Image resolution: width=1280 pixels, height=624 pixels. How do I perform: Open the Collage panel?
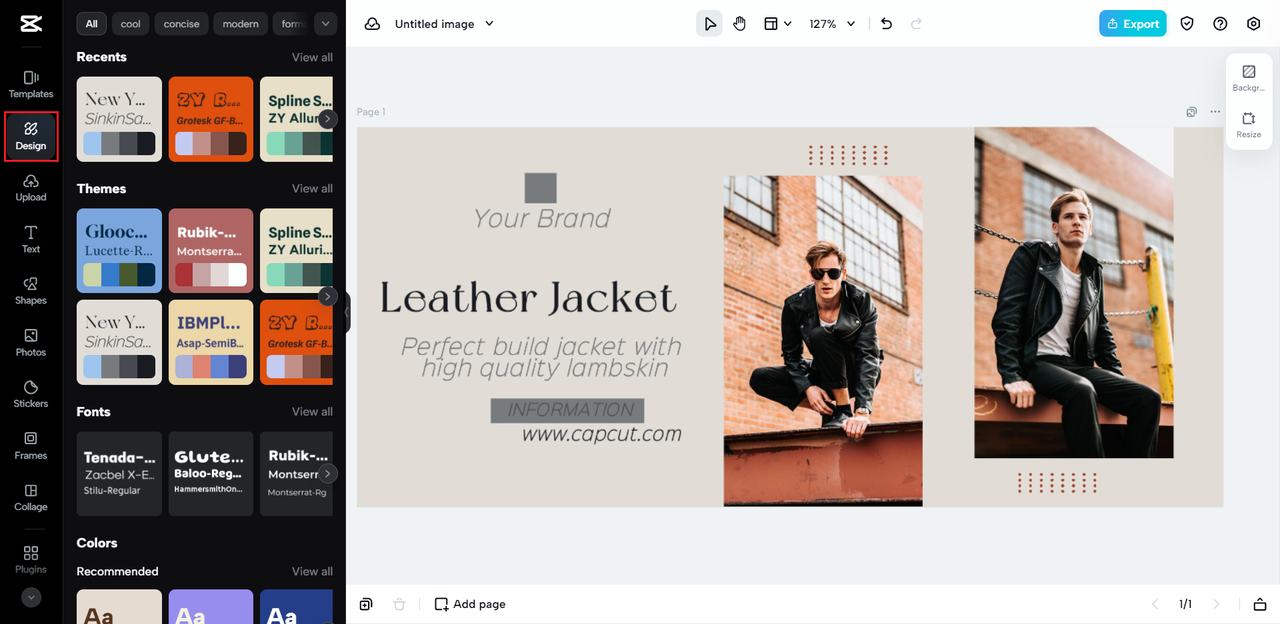coord(31,498)
